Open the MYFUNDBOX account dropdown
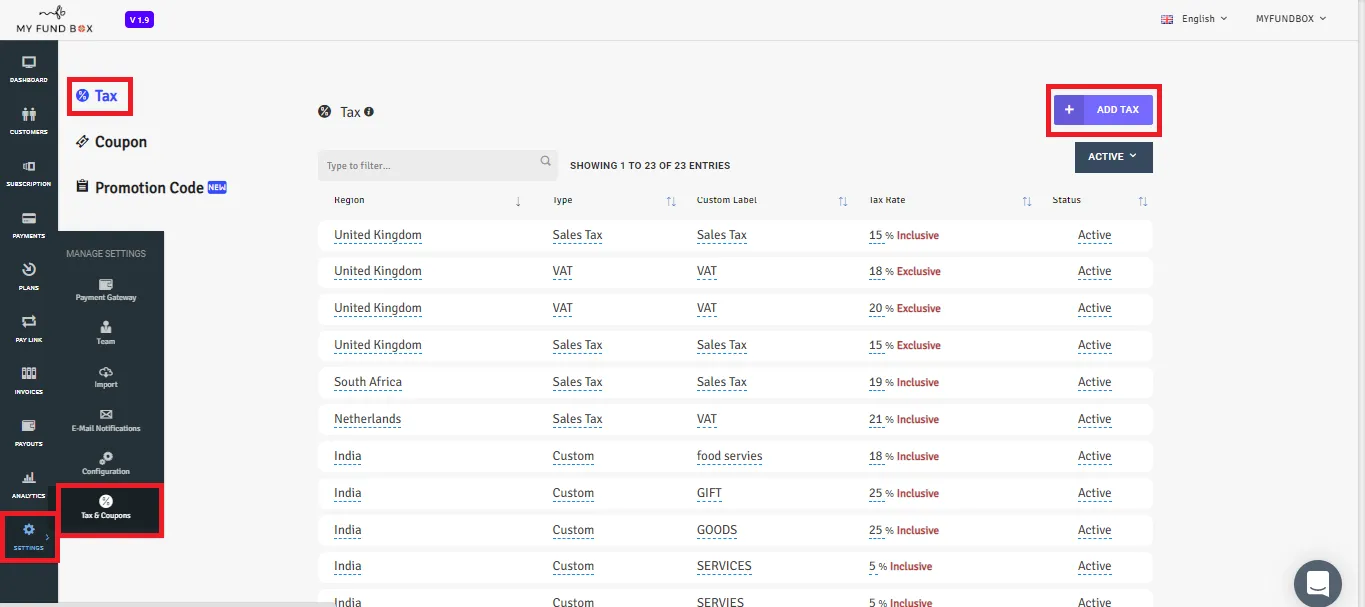Image resolution: width=1365 pixels, height=607 pixels. click(1291, 19)
